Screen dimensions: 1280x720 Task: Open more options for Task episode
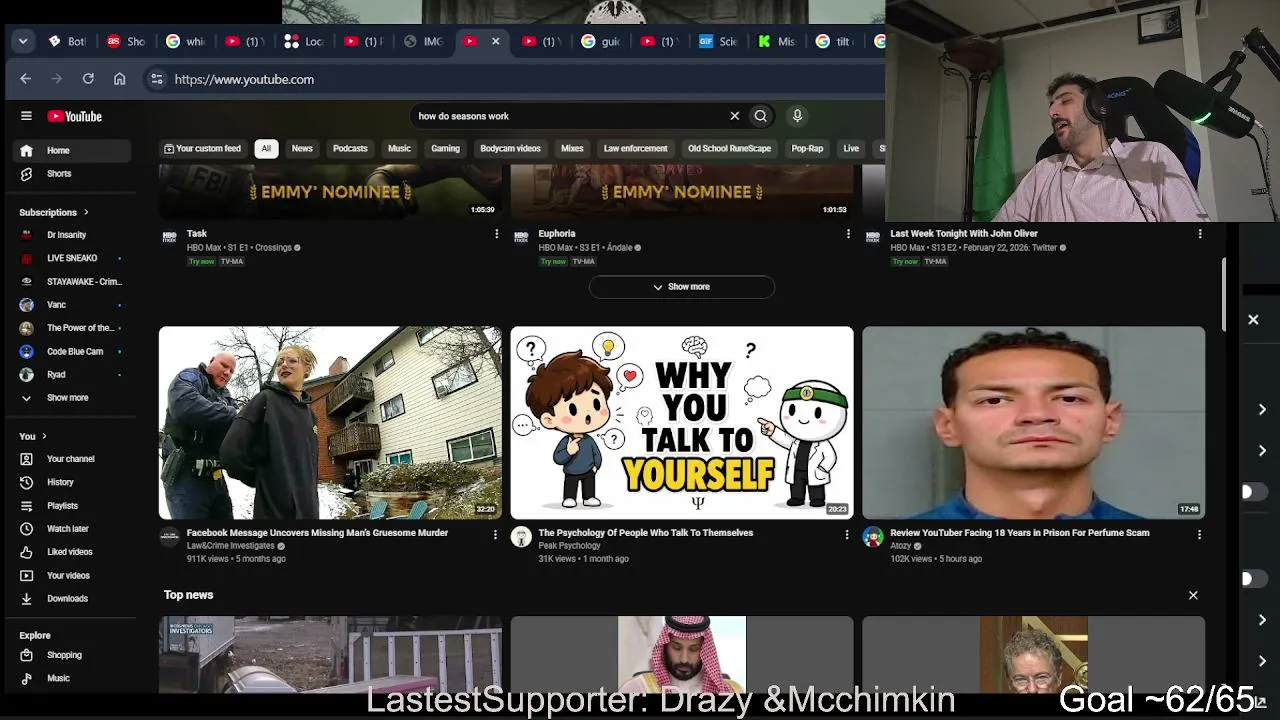tap(496, 234)
